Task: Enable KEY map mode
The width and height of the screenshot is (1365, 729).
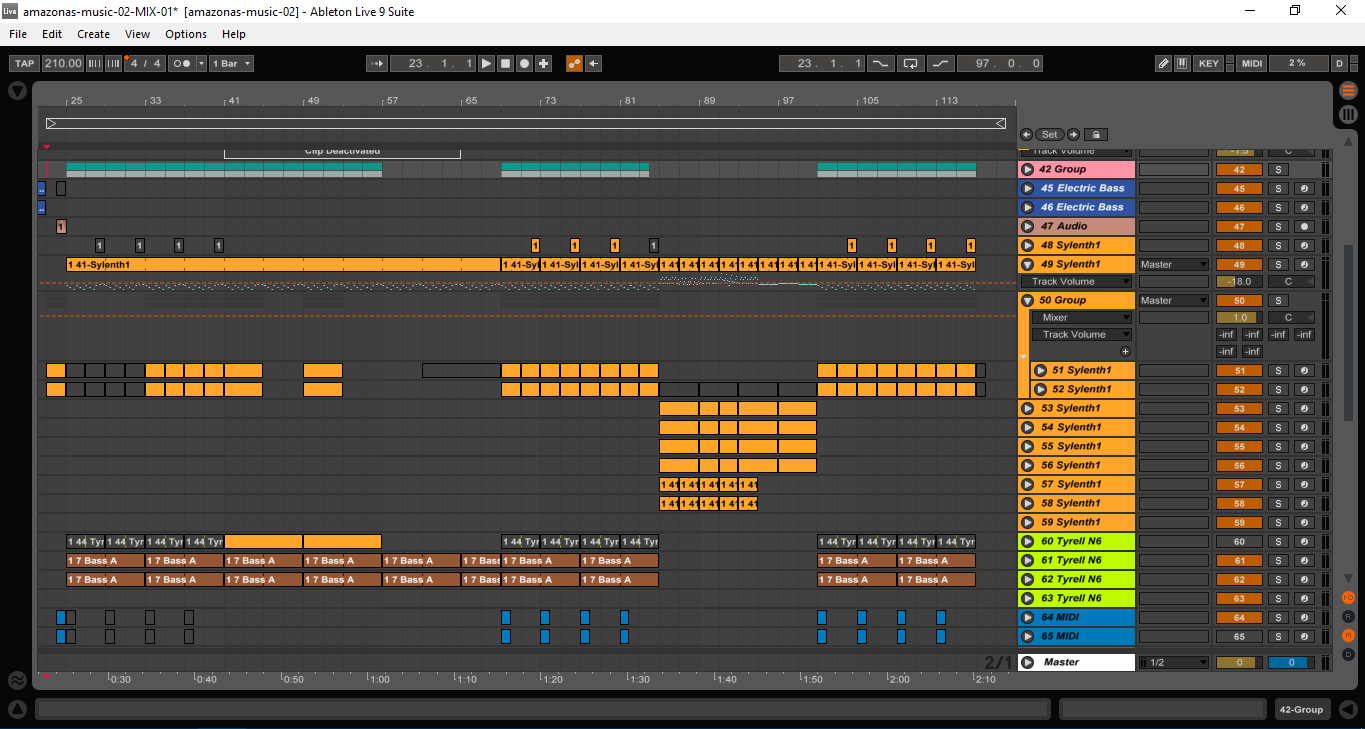Action: [1209, 63]
